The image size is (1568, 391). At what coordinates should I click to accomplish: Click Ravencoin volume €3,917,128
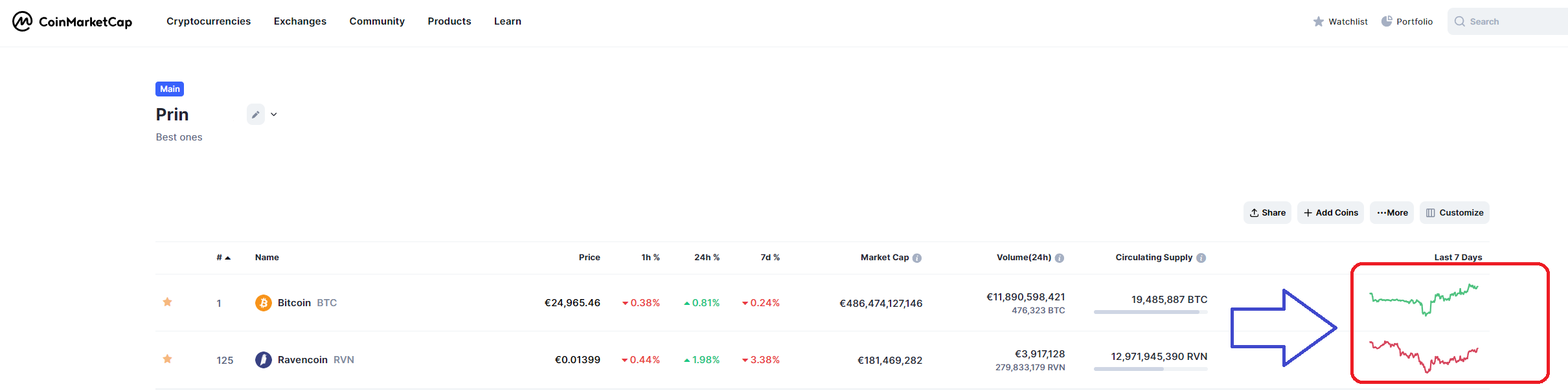tap(1040, 354)
